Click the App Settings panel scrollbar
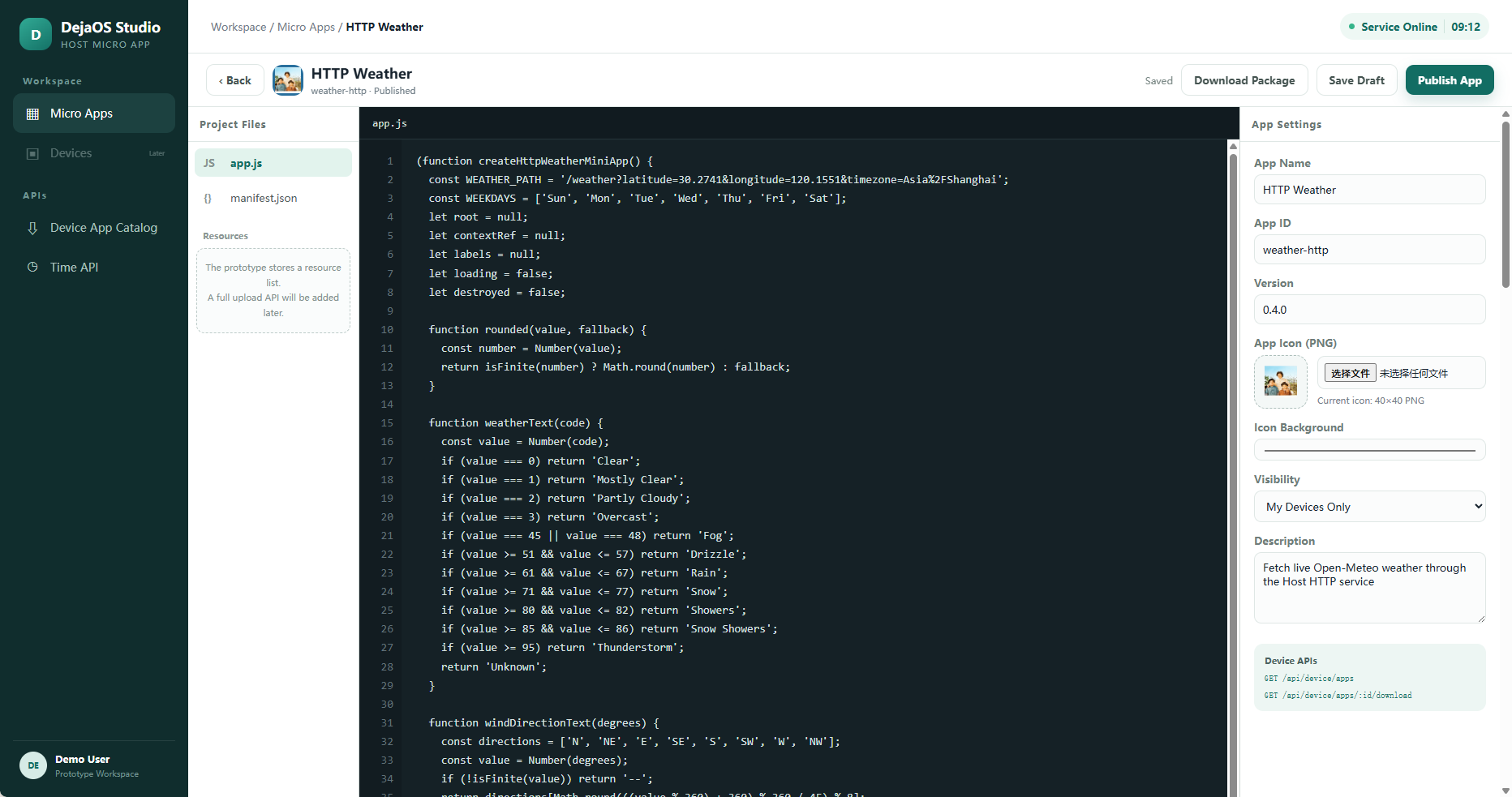The height and width of the screenshot is (797, 1512). click(x=1506, y=203)
